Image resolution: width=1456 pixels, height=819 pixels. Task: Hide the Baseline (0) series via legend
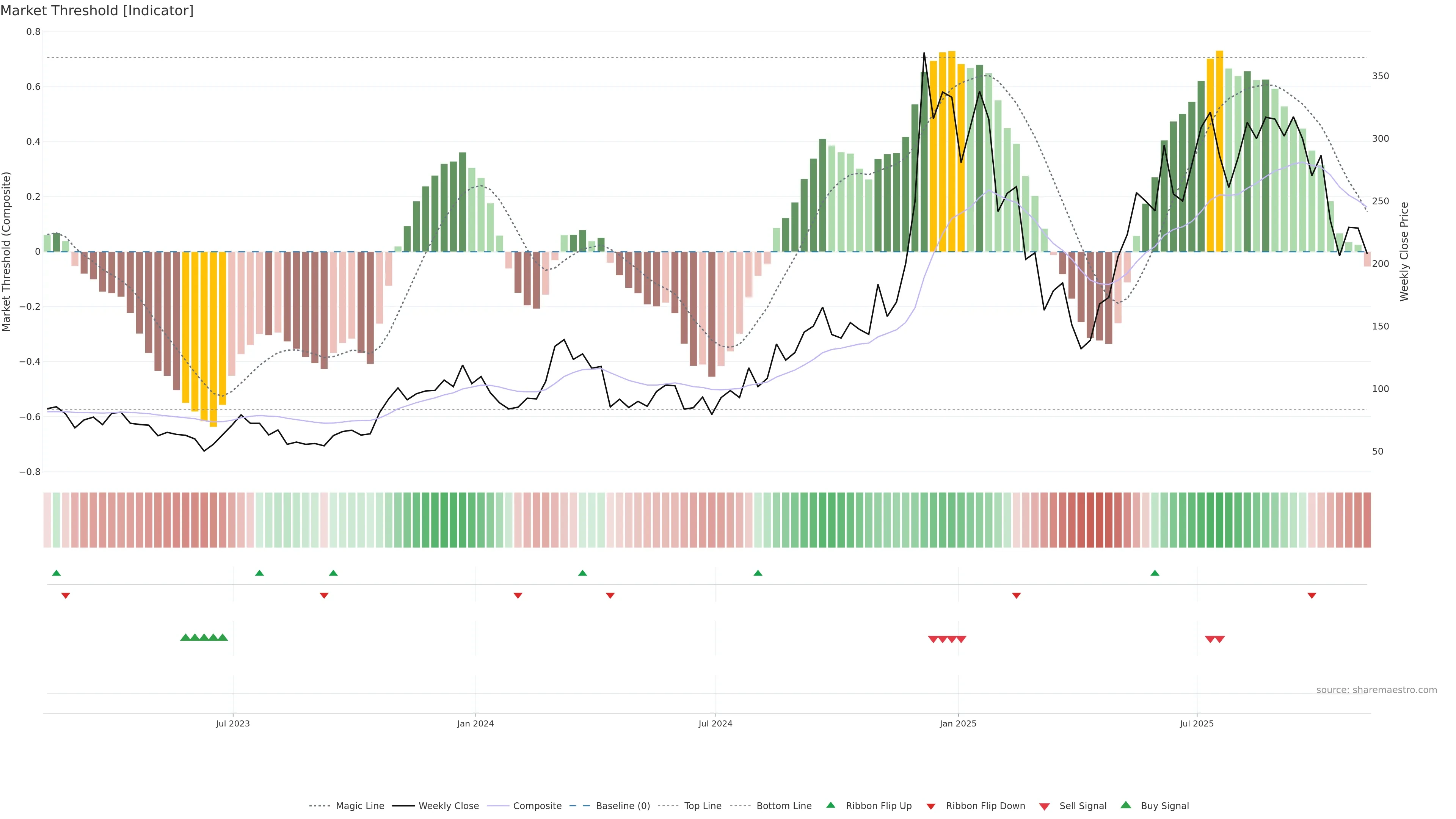click(622, 806)
